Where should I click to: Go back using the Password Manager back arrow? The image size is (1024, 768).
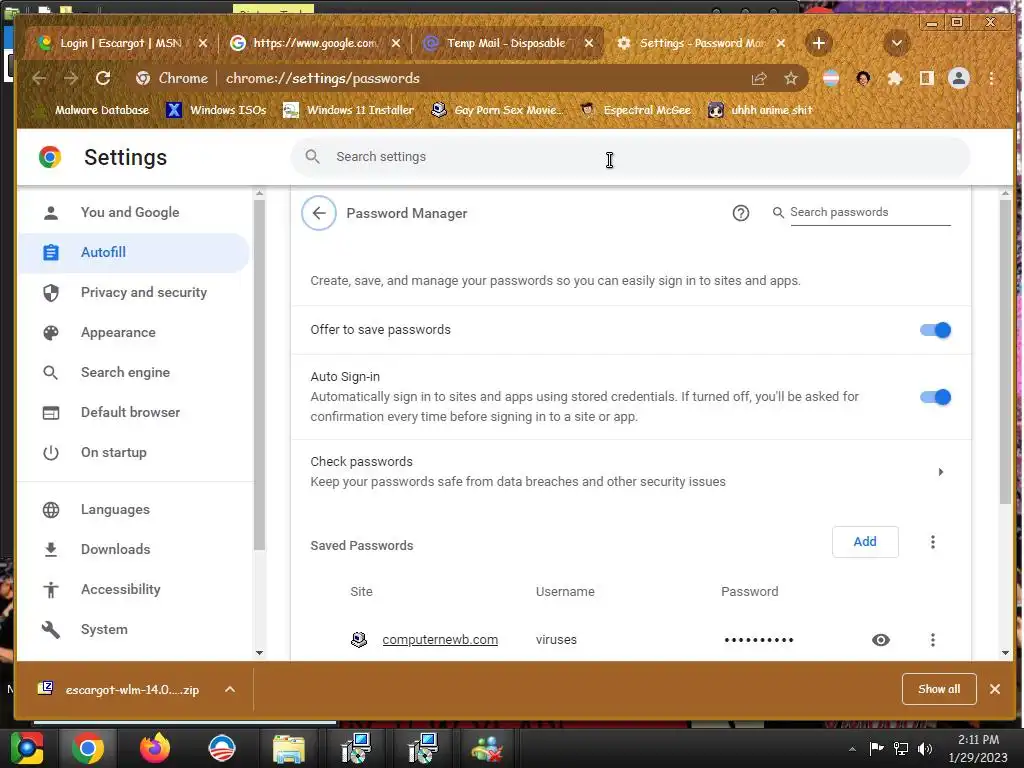[x=319, y=213]
